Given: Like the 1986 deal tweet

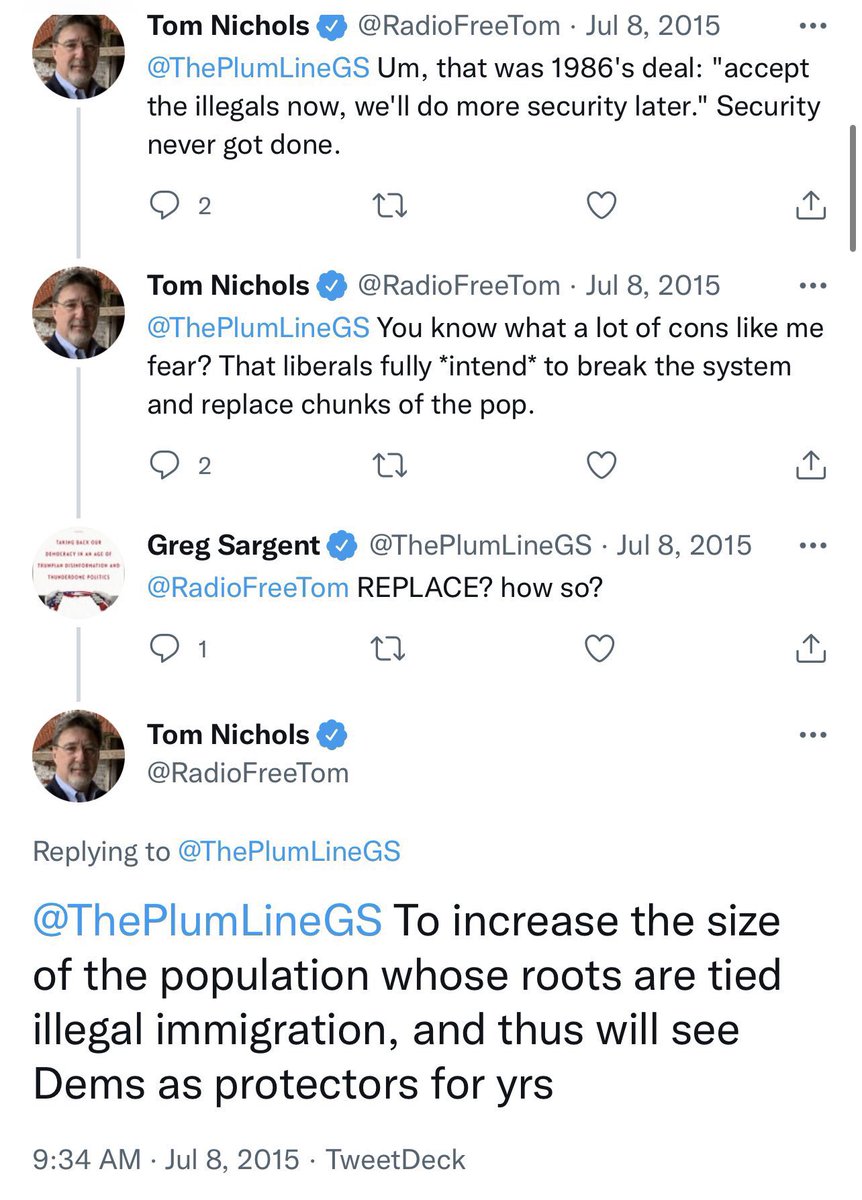Looking at the screenshot, I should pos(600,206).
